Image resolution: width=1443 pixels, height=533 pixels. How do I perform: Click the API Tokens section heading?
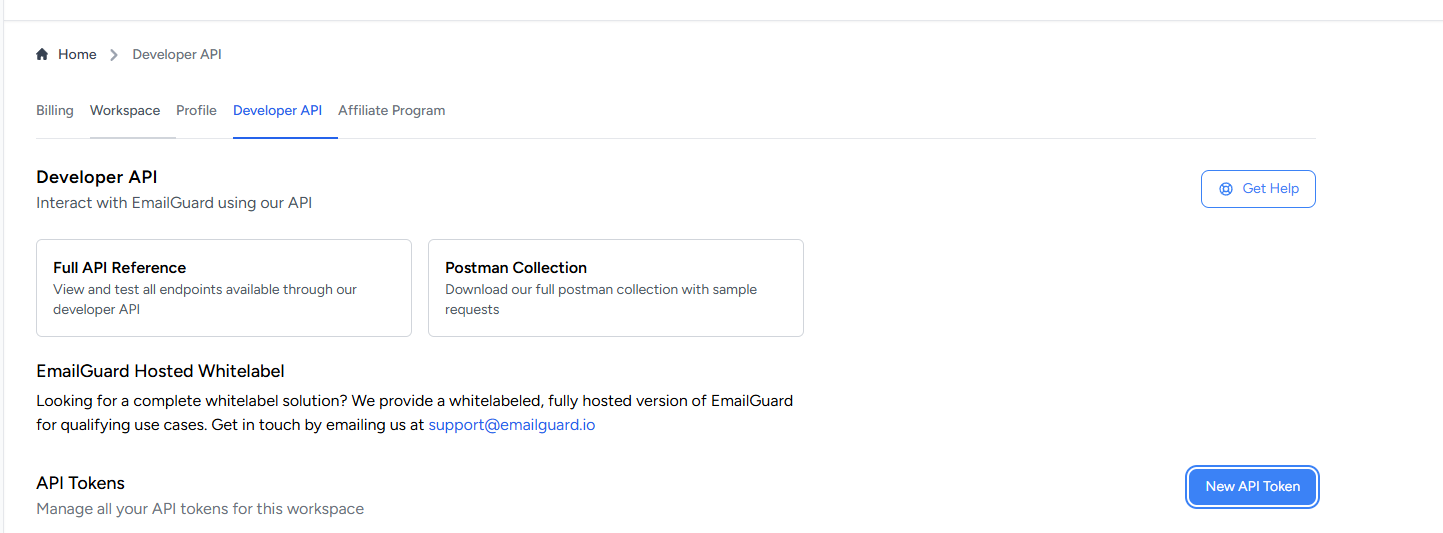[80, 483]
